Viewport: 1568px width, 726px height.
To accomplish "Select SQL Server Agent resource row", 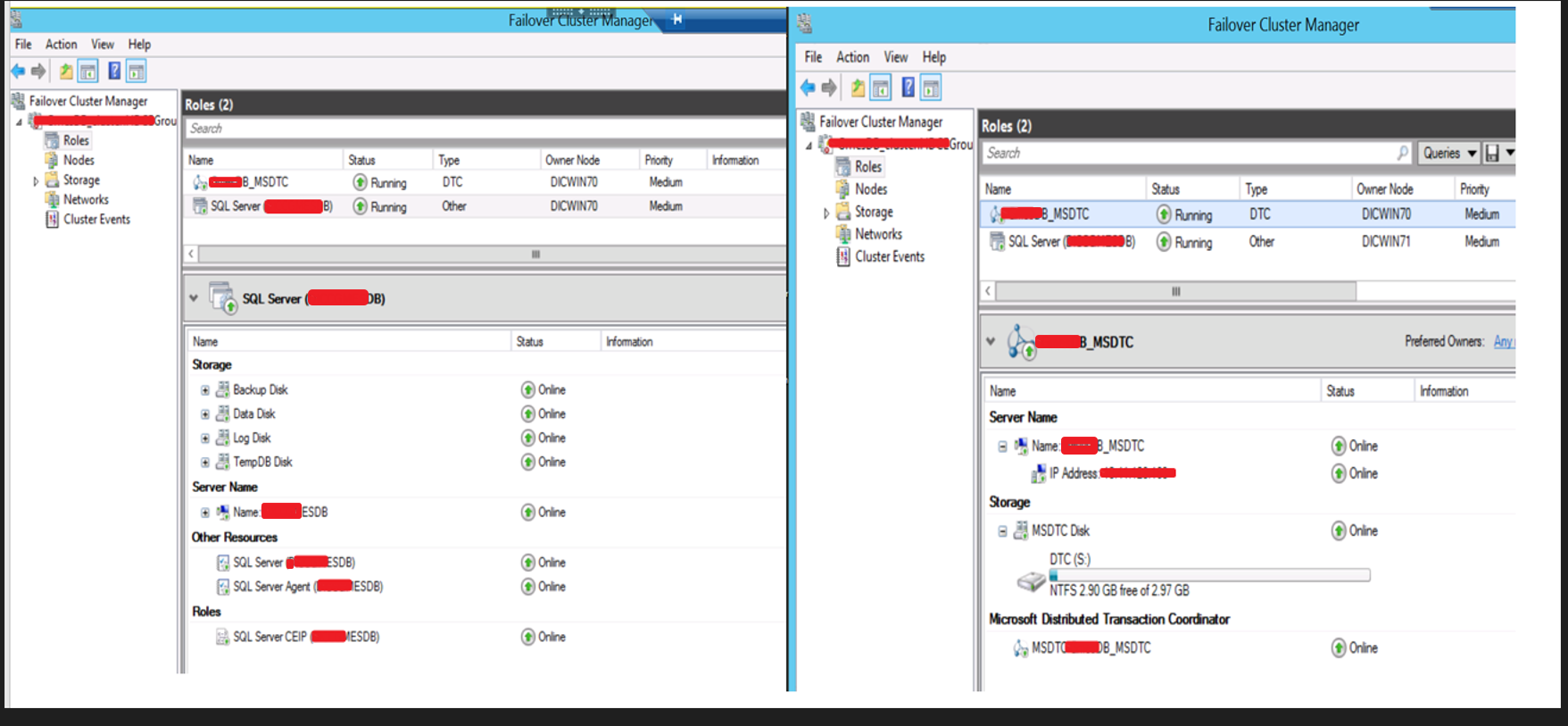I will pyautogui.click(x=484, y=587).
